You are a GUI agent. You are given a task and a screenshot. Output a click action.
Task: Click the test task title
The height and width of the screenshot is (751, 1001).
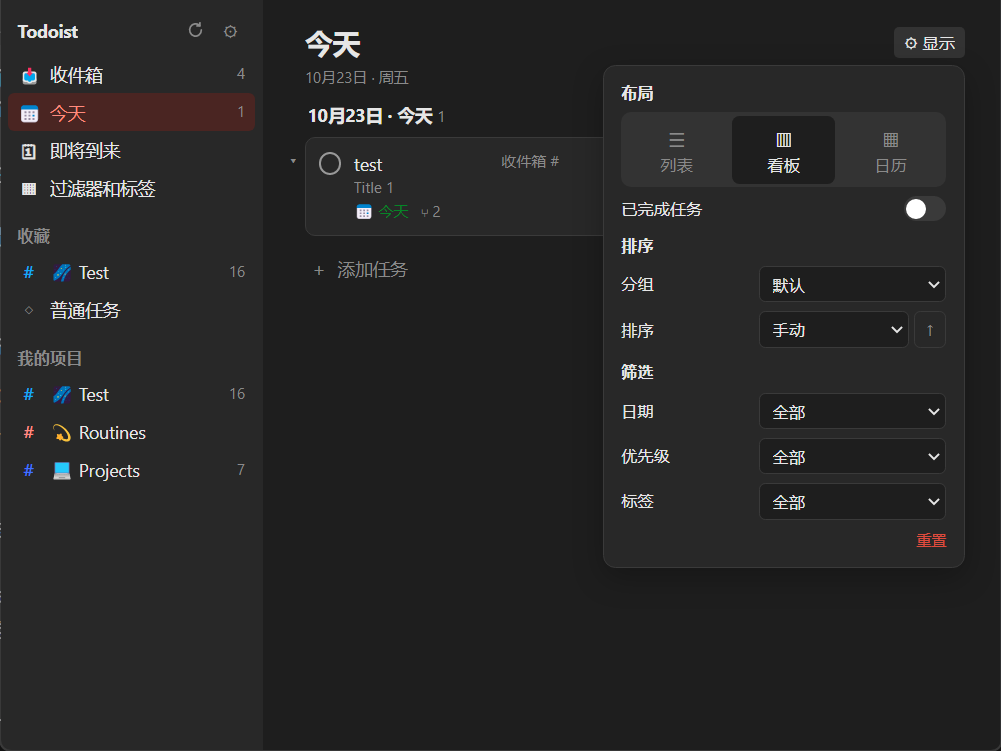(x=368, y=165)
